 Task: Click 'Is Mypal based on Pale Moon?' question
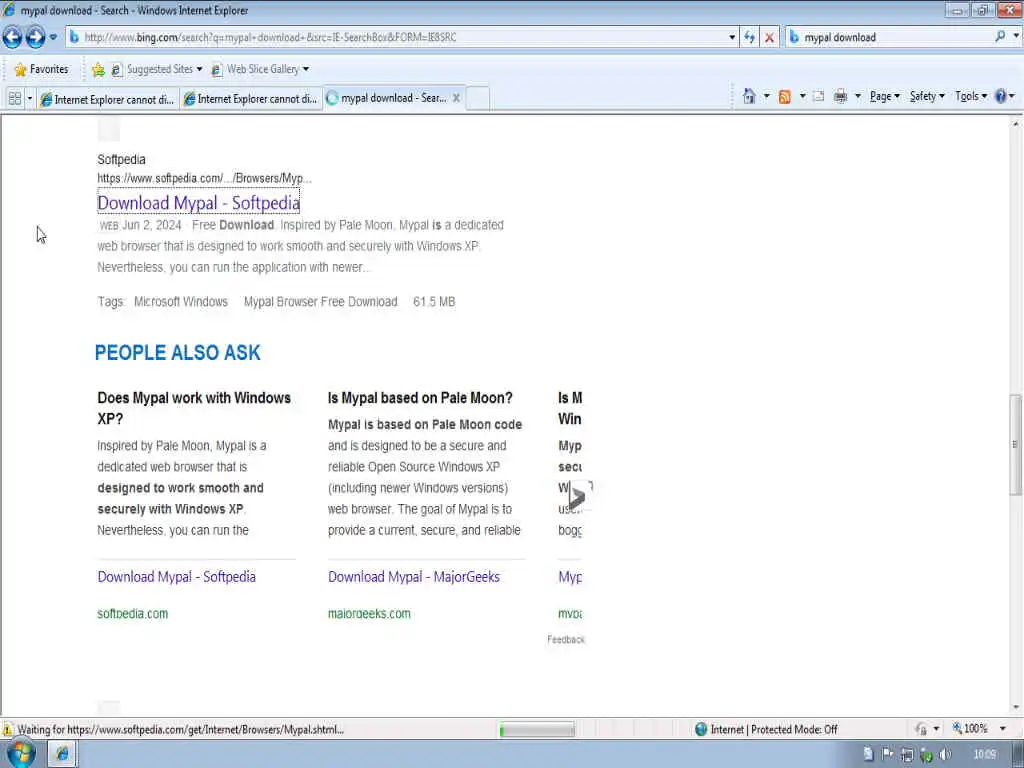pos(420,398)
